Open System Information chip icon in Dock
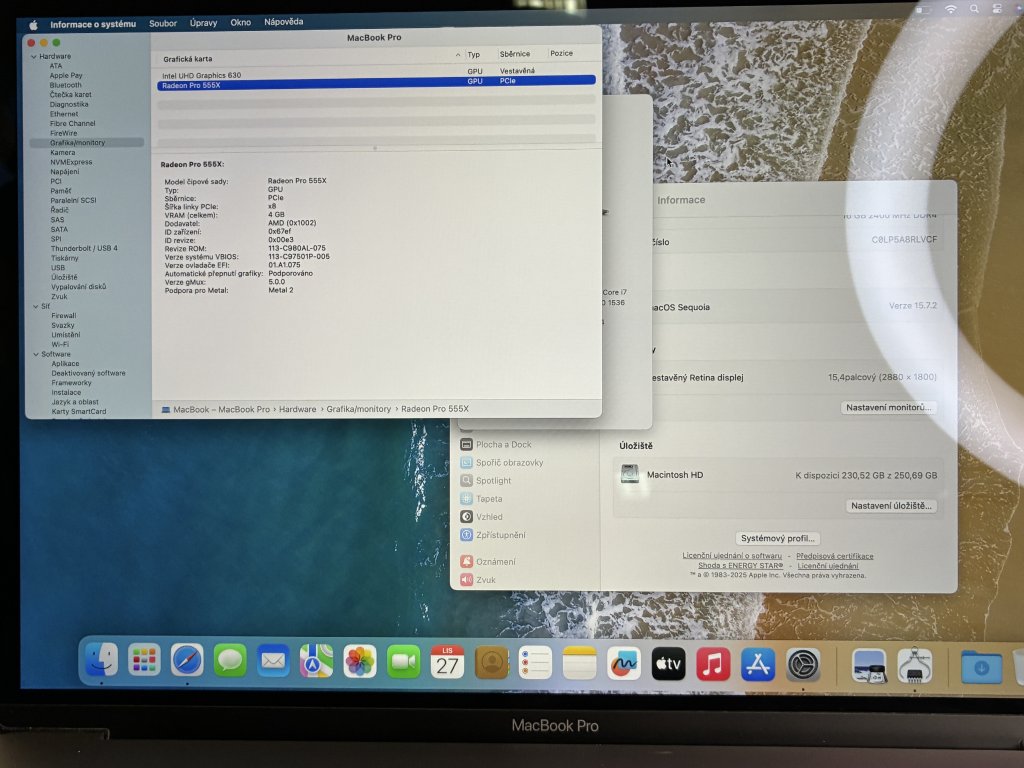 [x=914, y=666]
